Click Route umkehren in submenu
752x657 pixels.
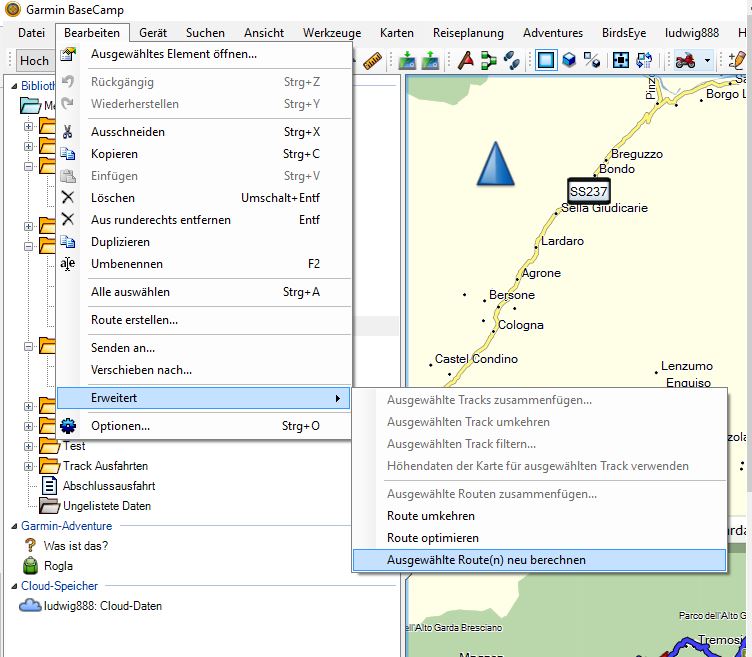pyautogui.click(x=430, y=516)
